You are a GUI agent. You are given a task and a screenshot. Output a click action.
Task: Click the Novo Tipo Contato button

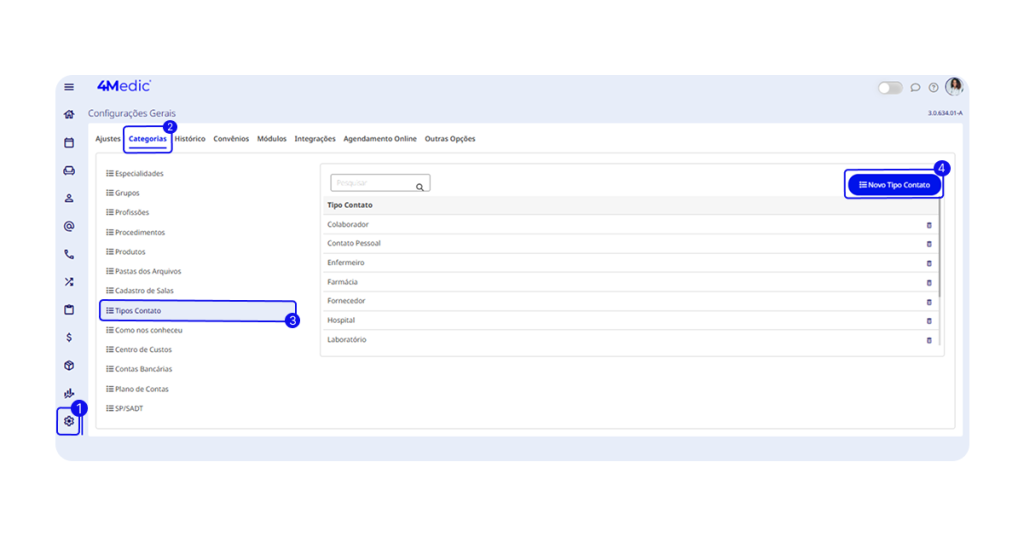tap(894, 185)
